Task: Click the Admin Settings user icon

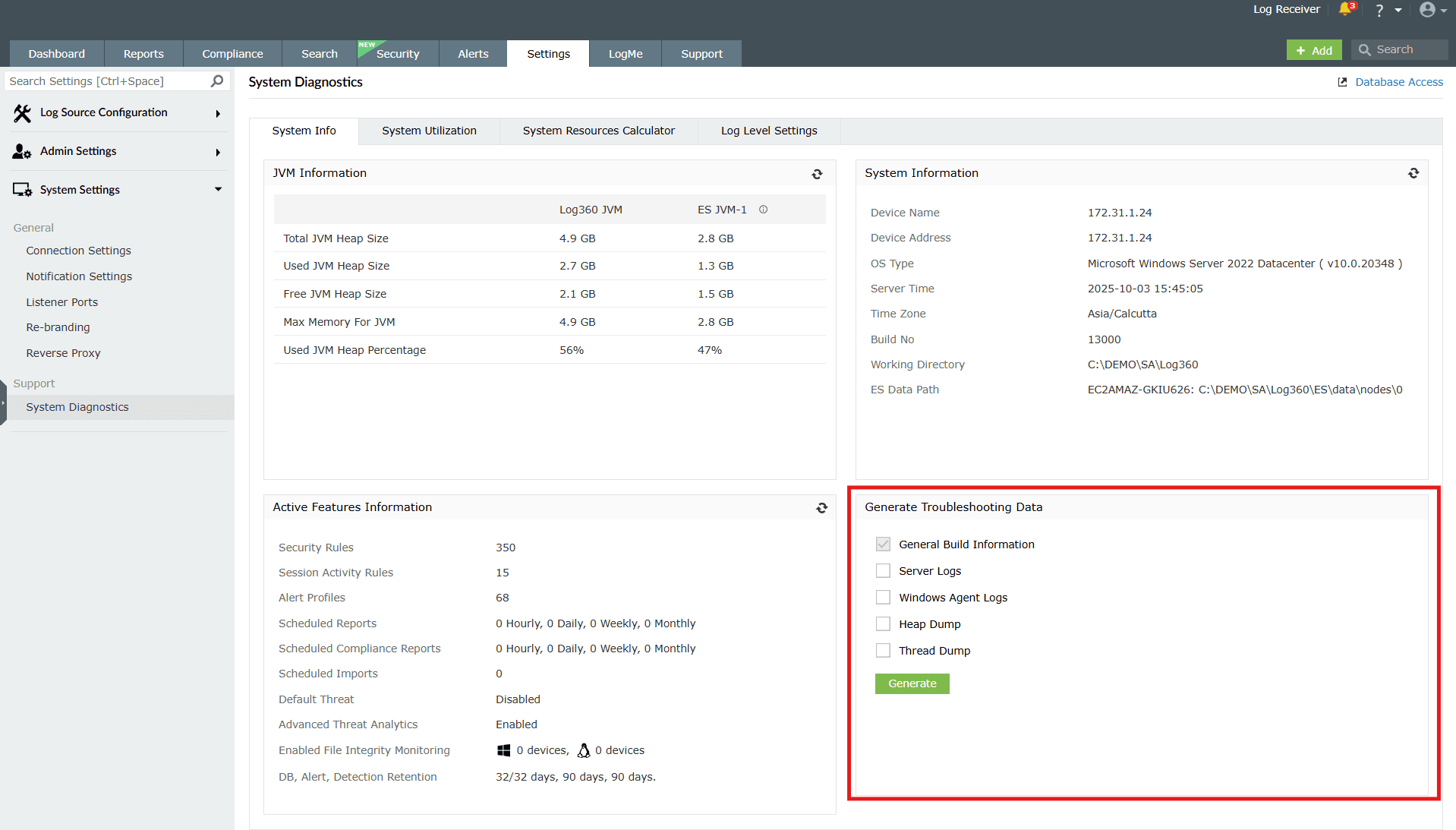Action: pos(22,151)
